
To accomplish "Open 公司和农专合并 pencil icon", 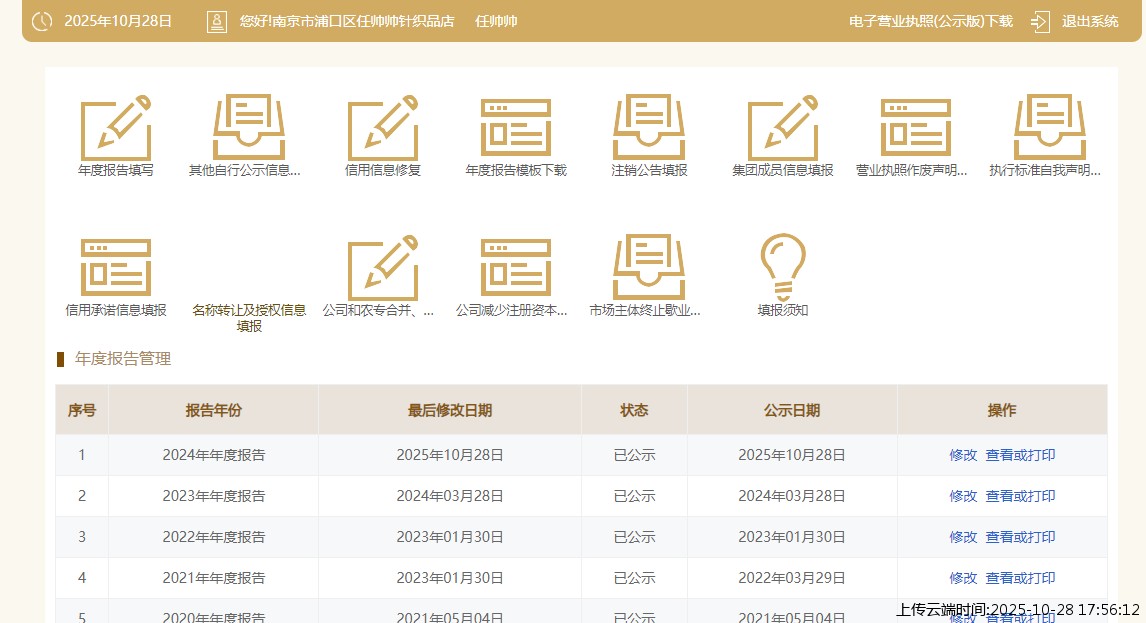I will (382, 268).
